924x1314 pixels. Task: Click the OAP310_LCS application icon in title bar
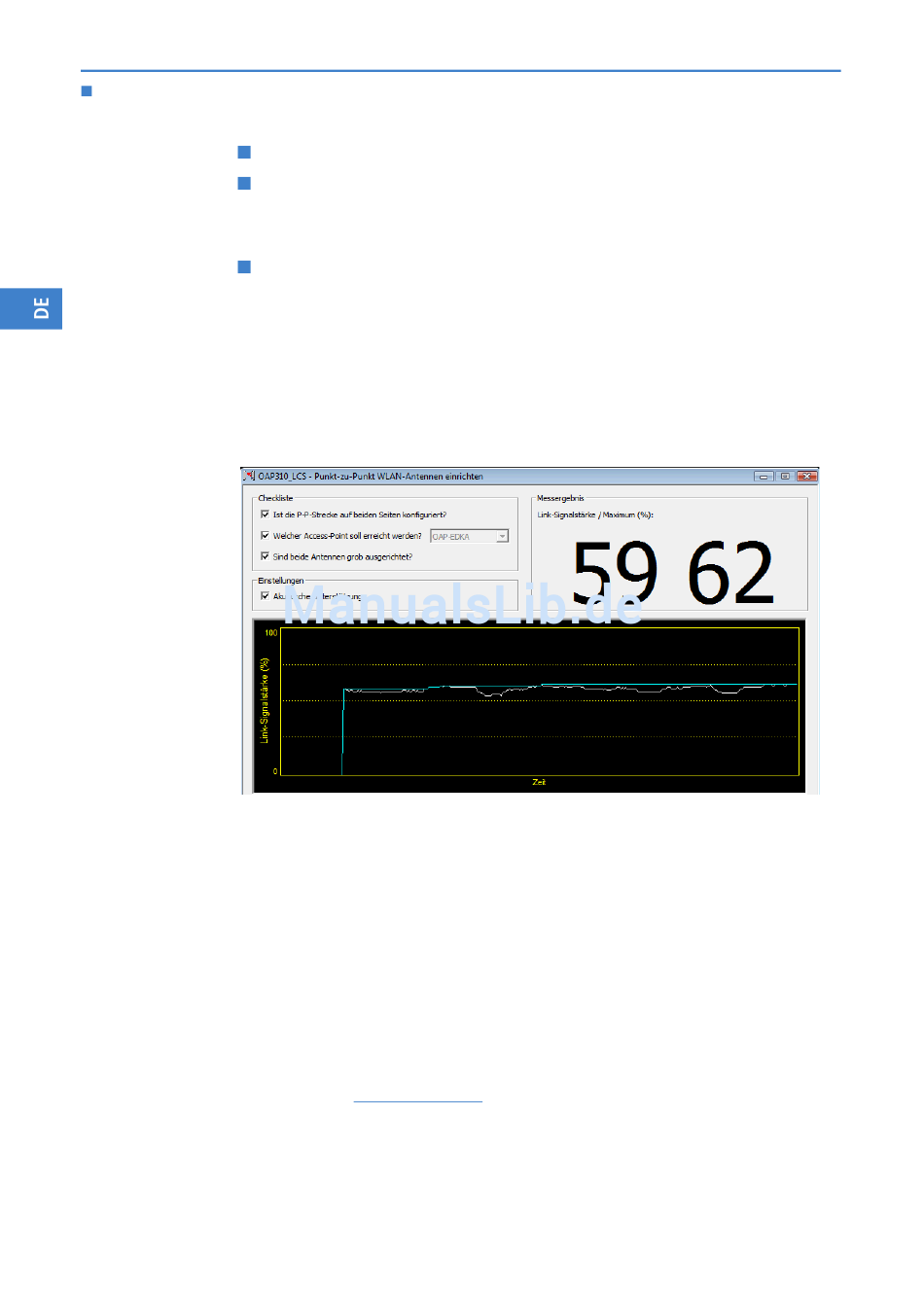point(249,476)
